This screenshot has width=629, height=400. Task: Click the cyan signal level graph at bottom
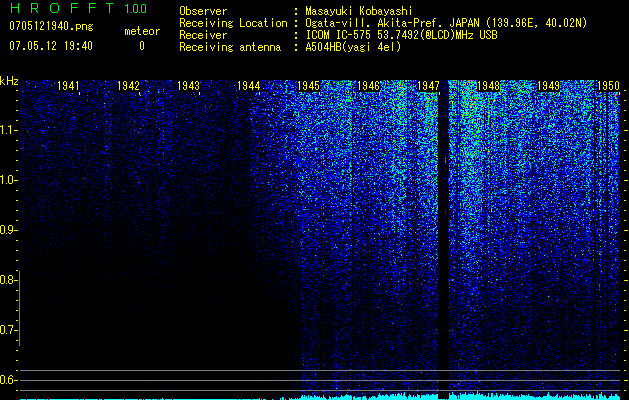(320, 396)
